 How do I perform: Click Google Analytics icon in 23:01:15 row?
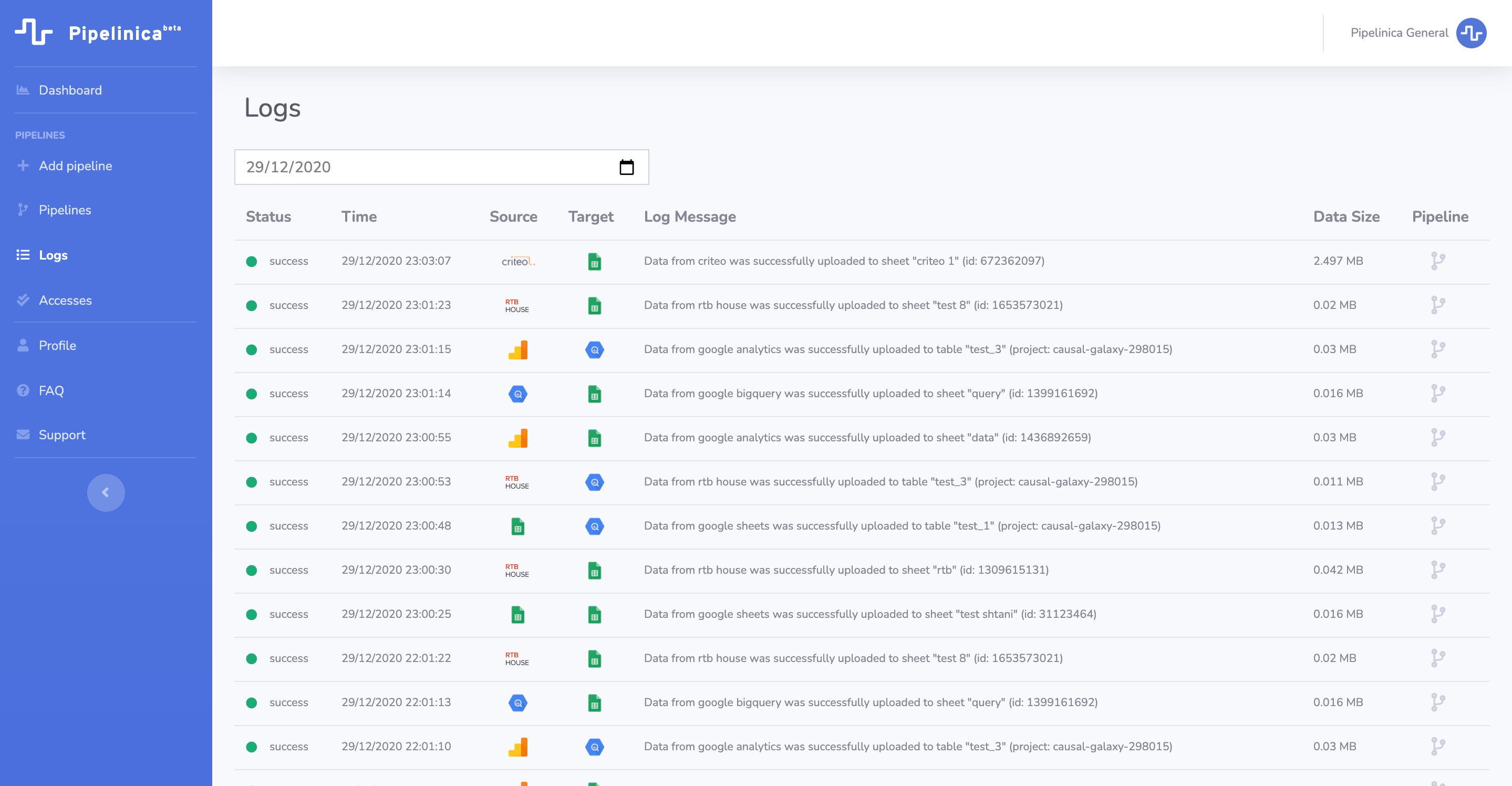[517, 350]
